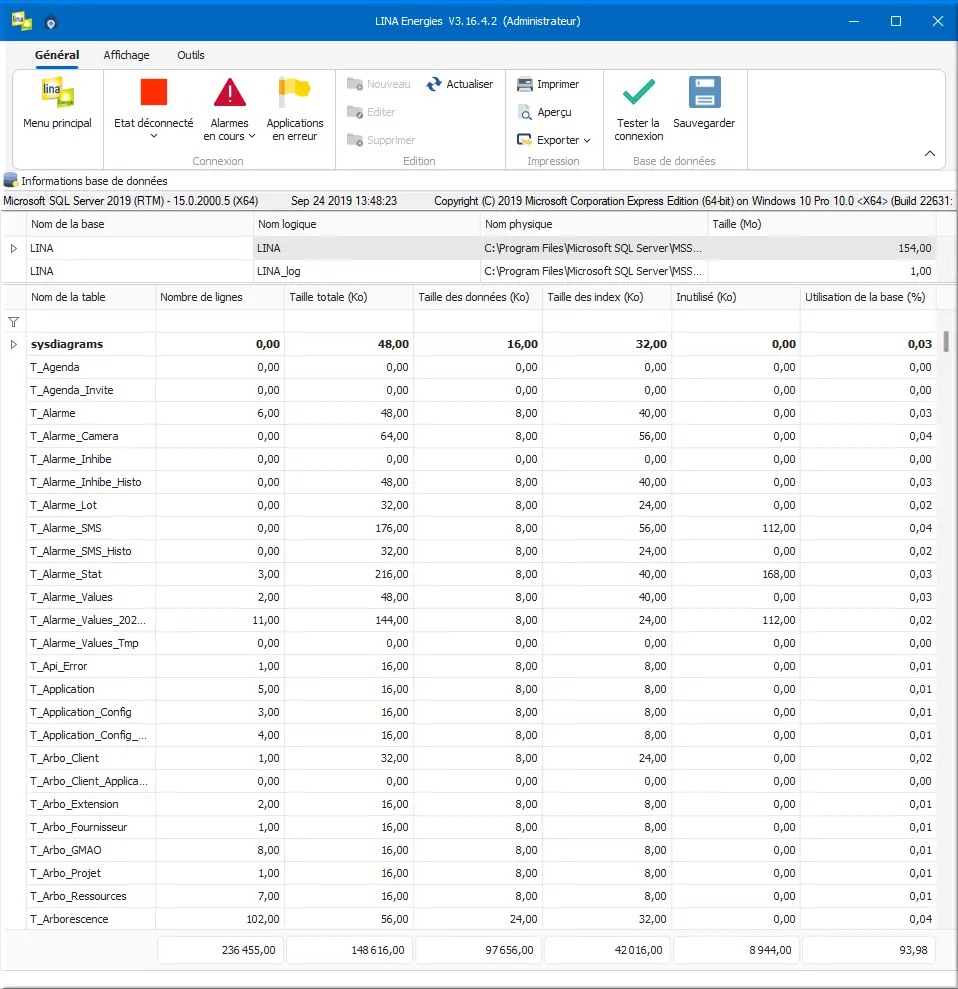This screenshot has height=989, width=958.
Task: Select the T_Alarme_Camera row
Action: [481, 436]
